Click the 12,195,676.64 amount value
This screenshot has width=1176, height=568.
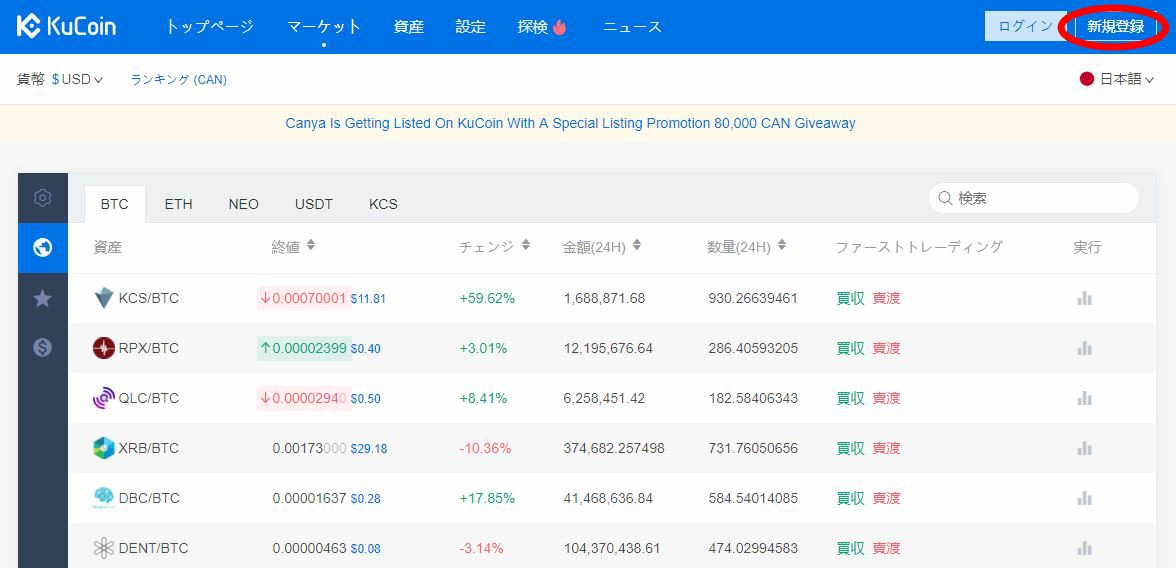[x=608, y=348]
